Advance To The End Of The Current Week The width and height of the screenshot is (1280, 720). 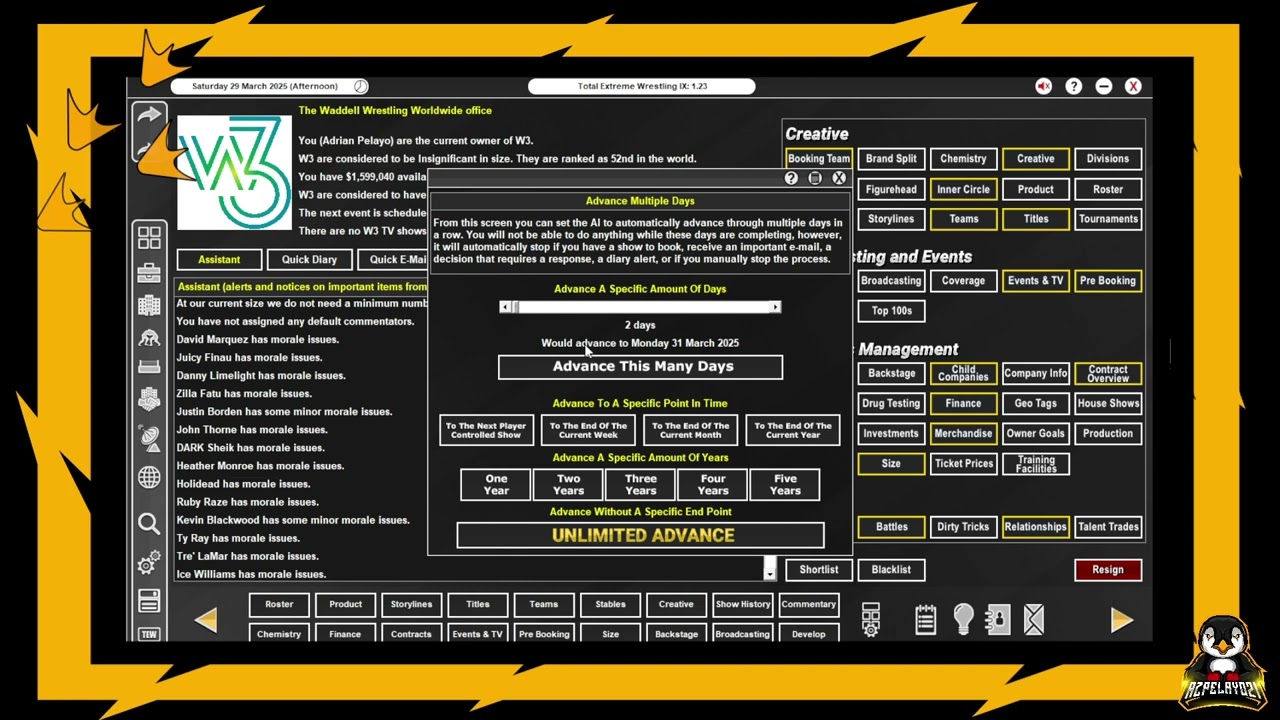click(588, 430)
